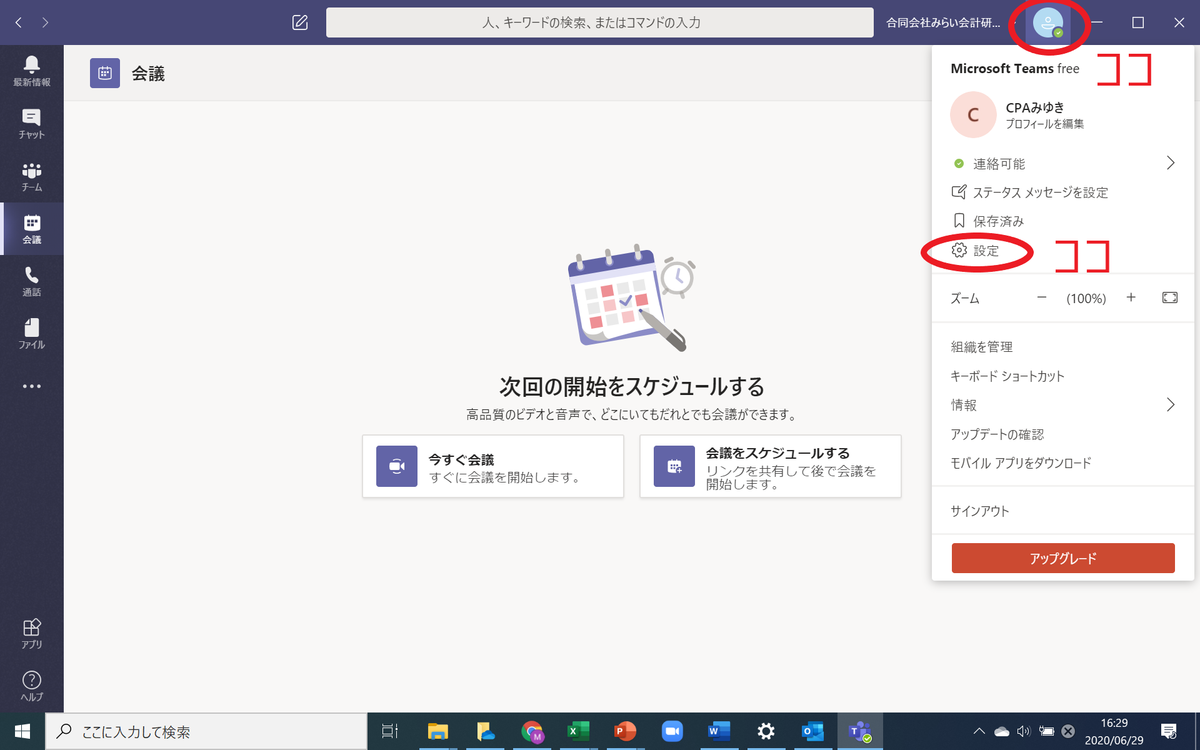This screenshot has height=750, width=1200.
Task: Launch PowerPoint from the taskbar
Action: click(625, 731)
